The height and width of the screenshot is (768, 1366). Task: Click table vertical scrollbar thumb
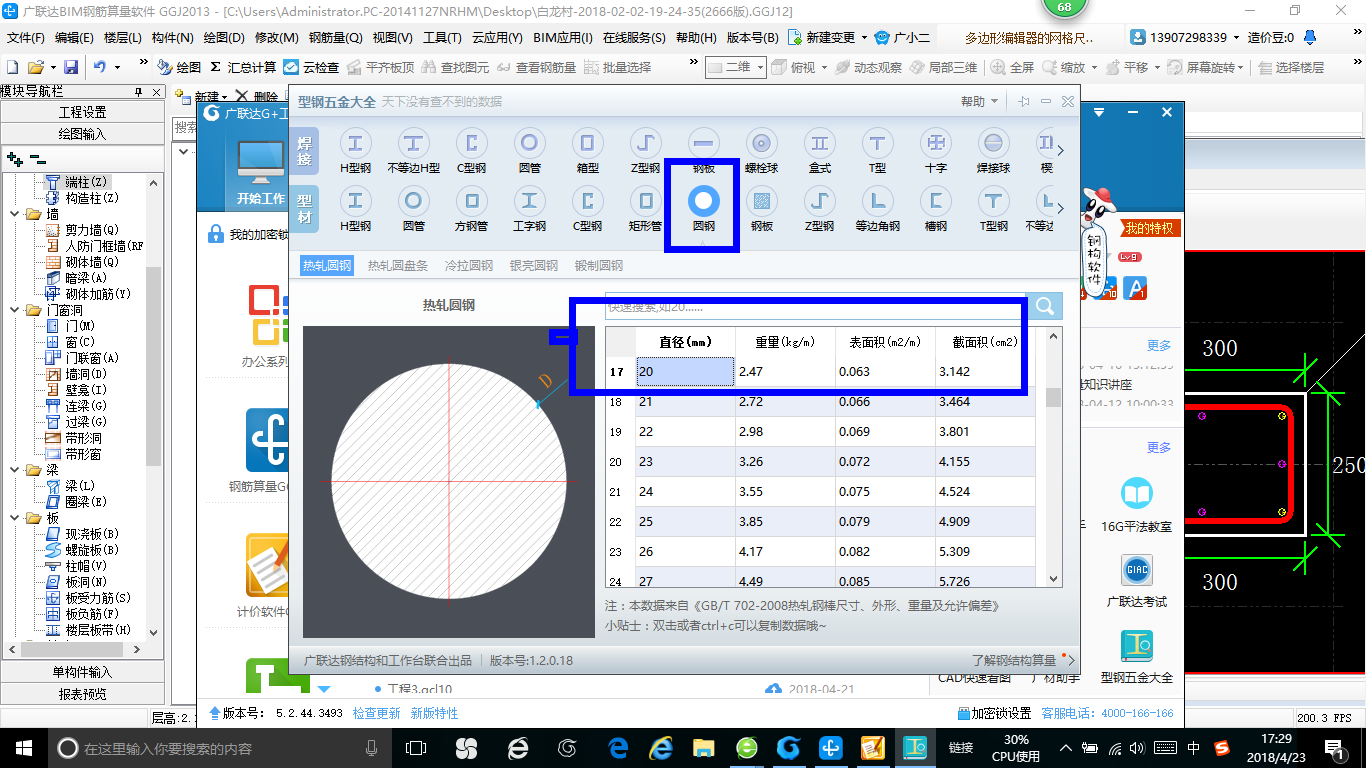click(1053, 397)
